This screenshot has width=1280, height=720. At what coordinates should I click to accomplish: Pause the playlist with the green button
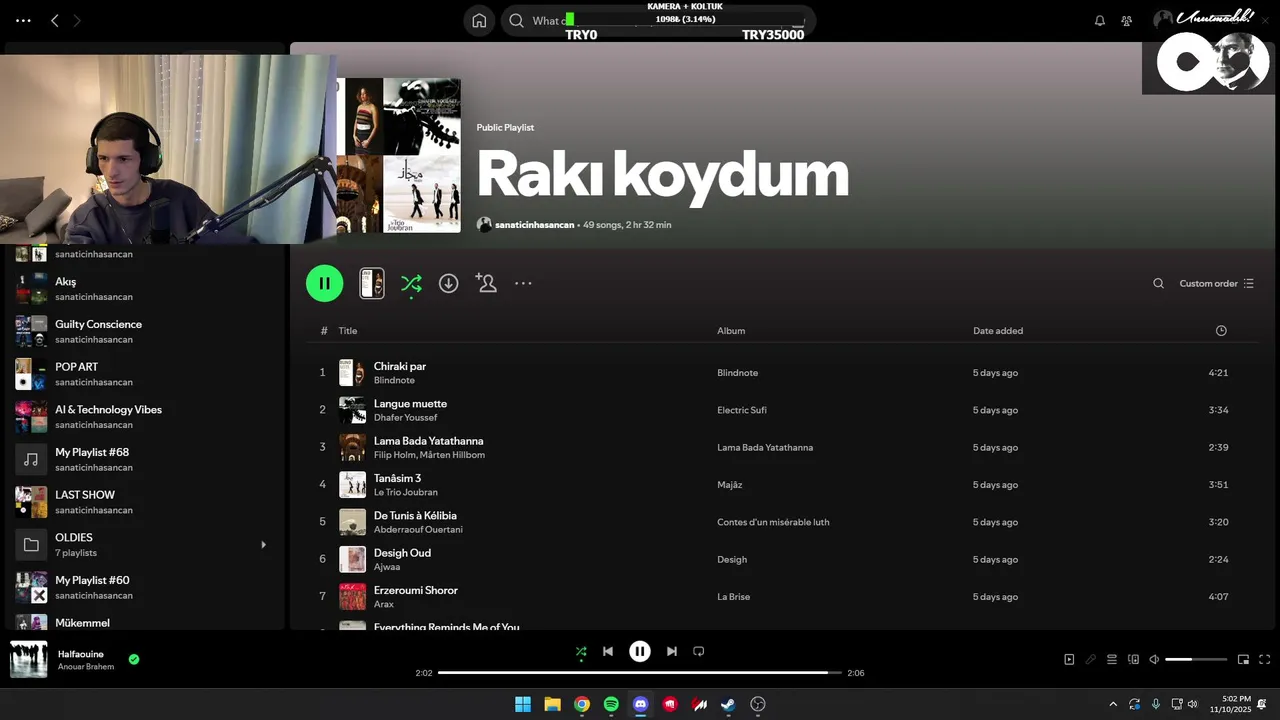pyautogui.click(x=324, y=283)
